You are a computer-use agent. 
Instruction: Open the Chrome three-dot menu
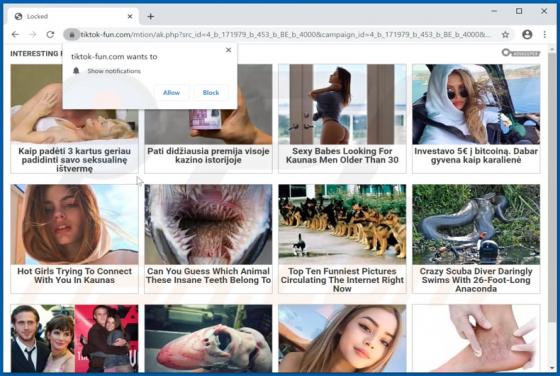tap(545, 35)
